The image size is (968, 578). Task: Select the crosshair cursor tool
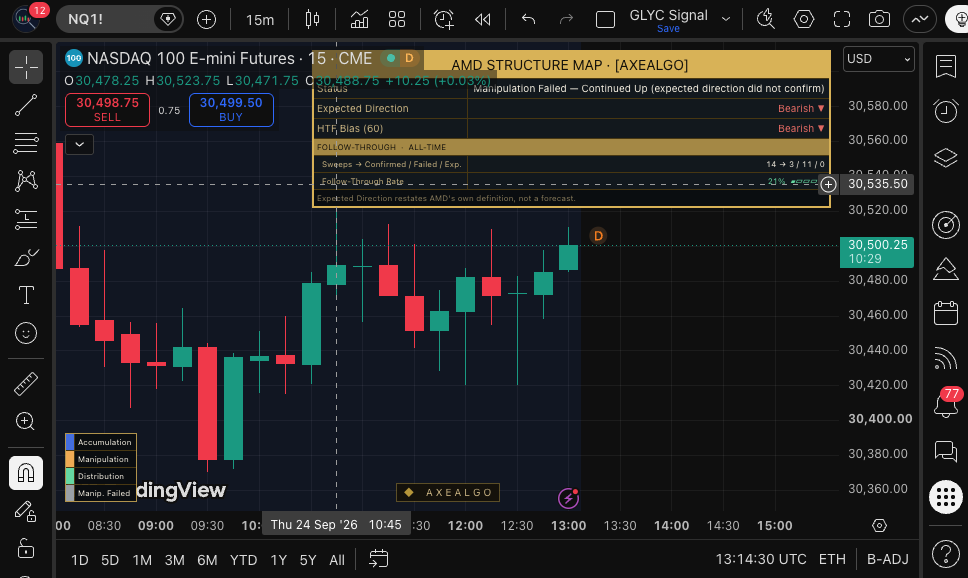[x=26, y=67]
